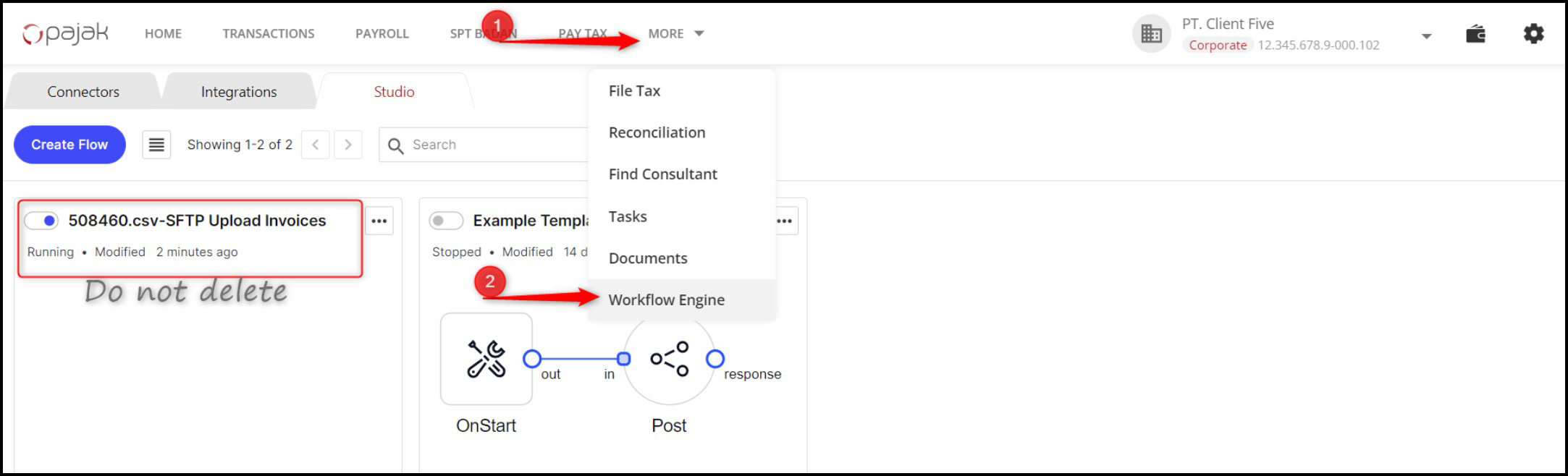Switch to the Connectors tab
Image resolution: width=1568 pixels, height=476 pixels.
pos(83,92)
